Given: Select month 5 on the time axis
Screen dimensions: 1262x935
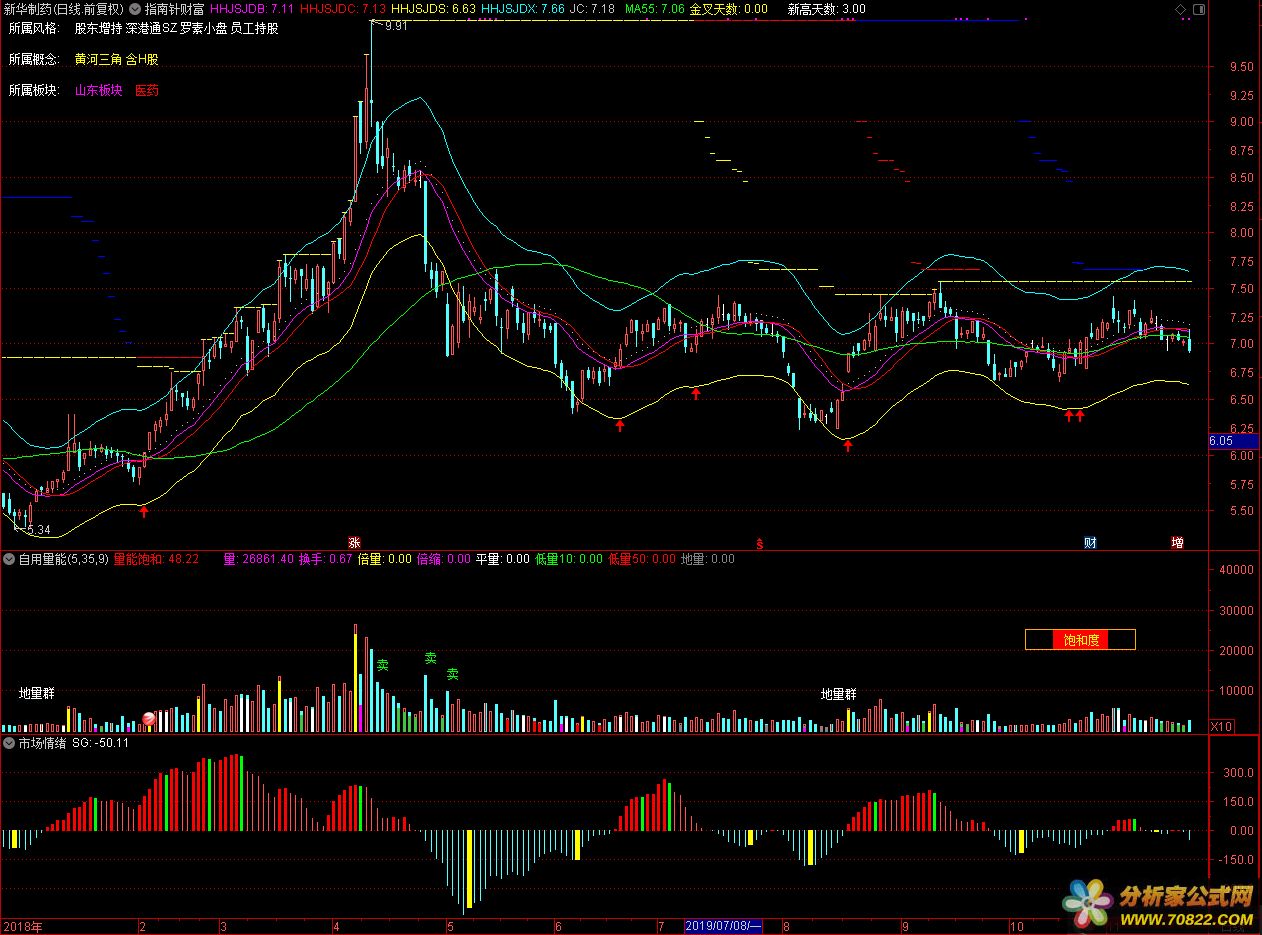Looking at the screenshot, I should click(451, 927).
